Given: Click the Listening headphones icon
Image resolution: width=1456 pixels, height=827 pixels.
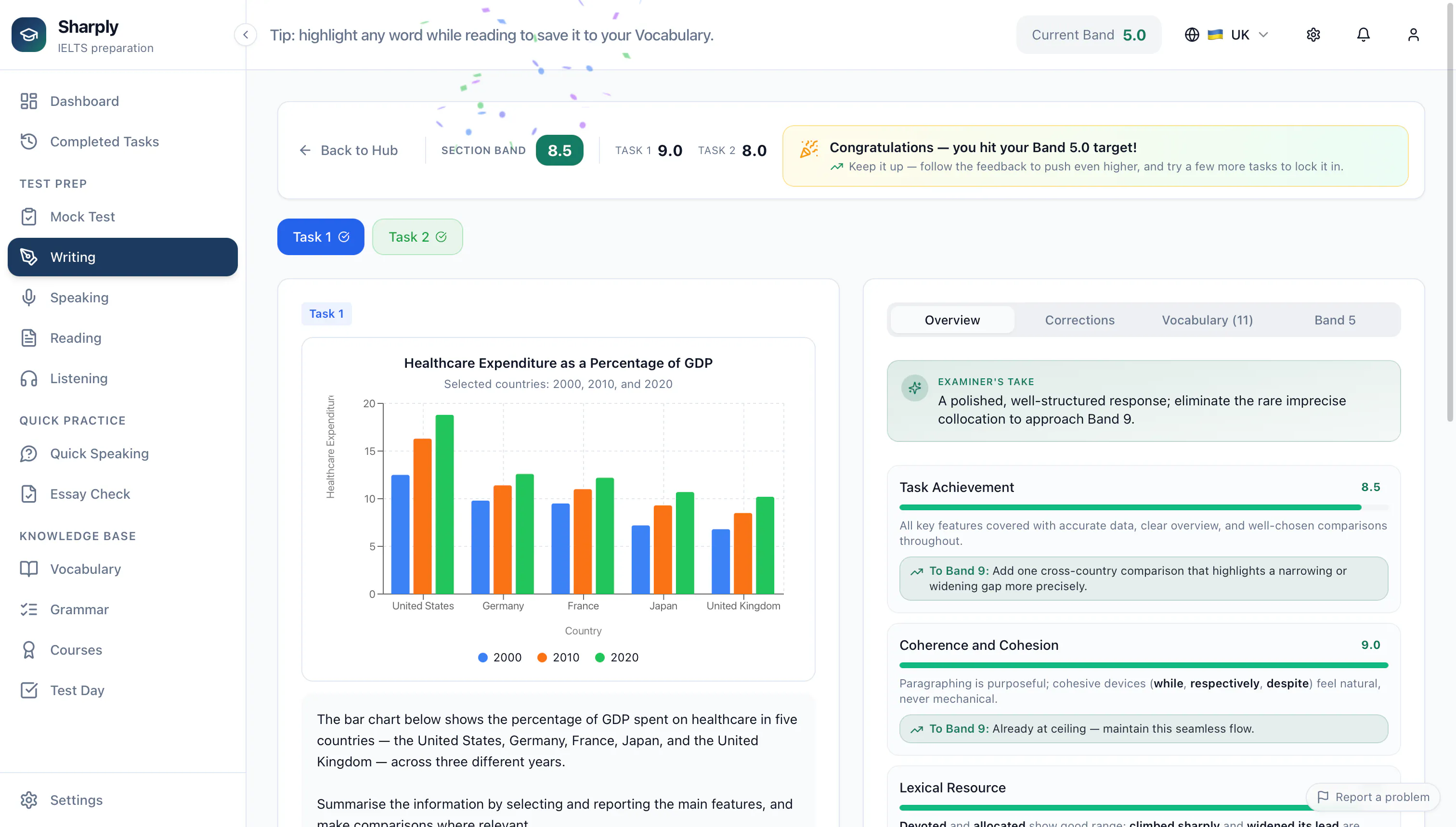Looking at the screenshot, I should click(28, 378).
